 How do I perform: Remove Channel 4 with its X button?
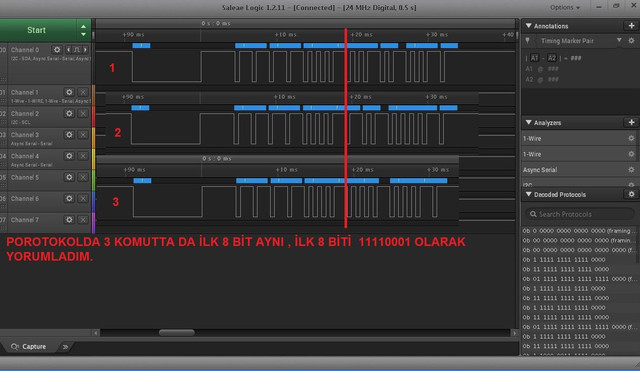(x=83, y=156)
